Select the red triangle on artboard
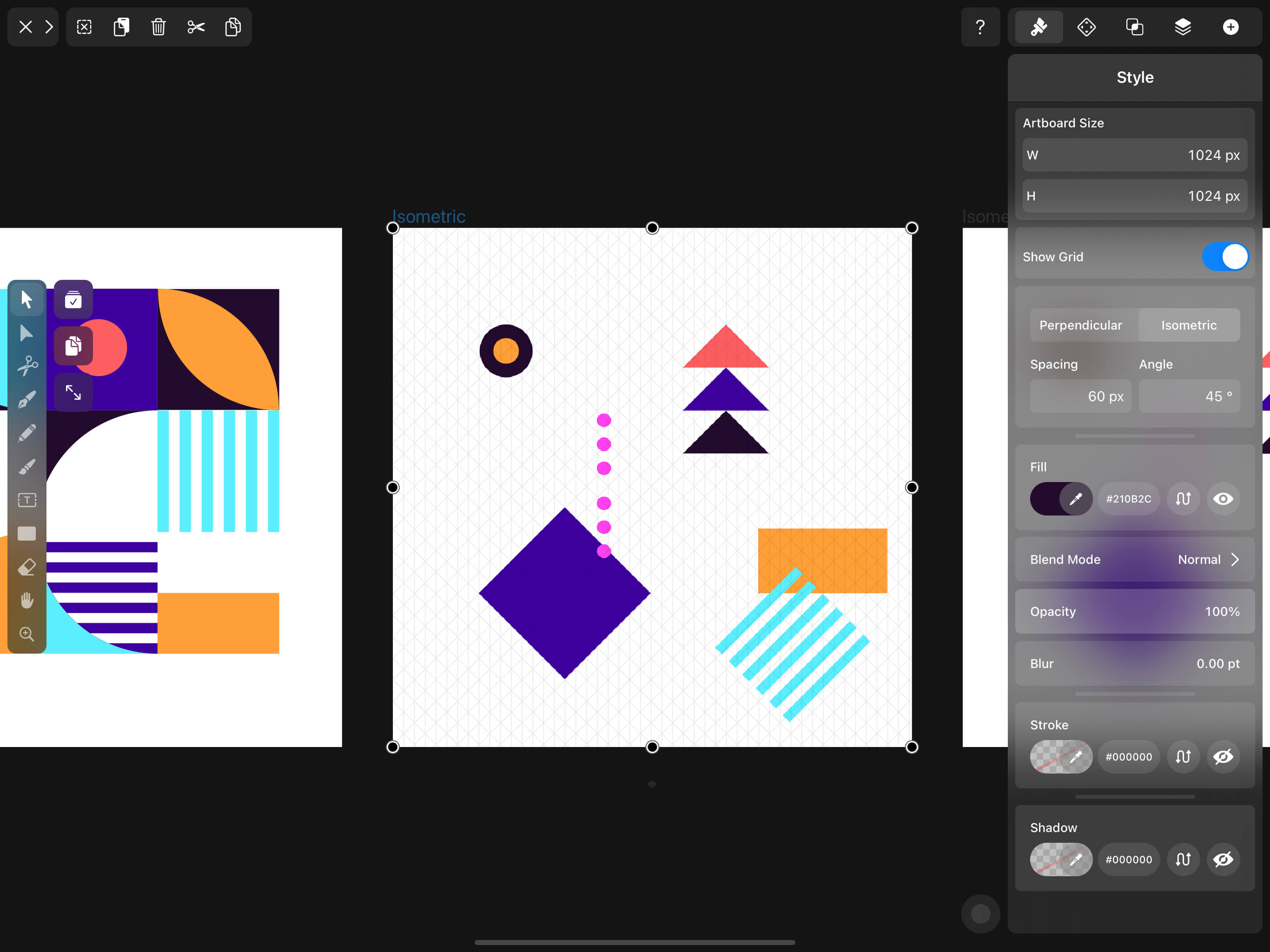The width and height of the screenshot is (1270, 952). (x=725, y=350)
